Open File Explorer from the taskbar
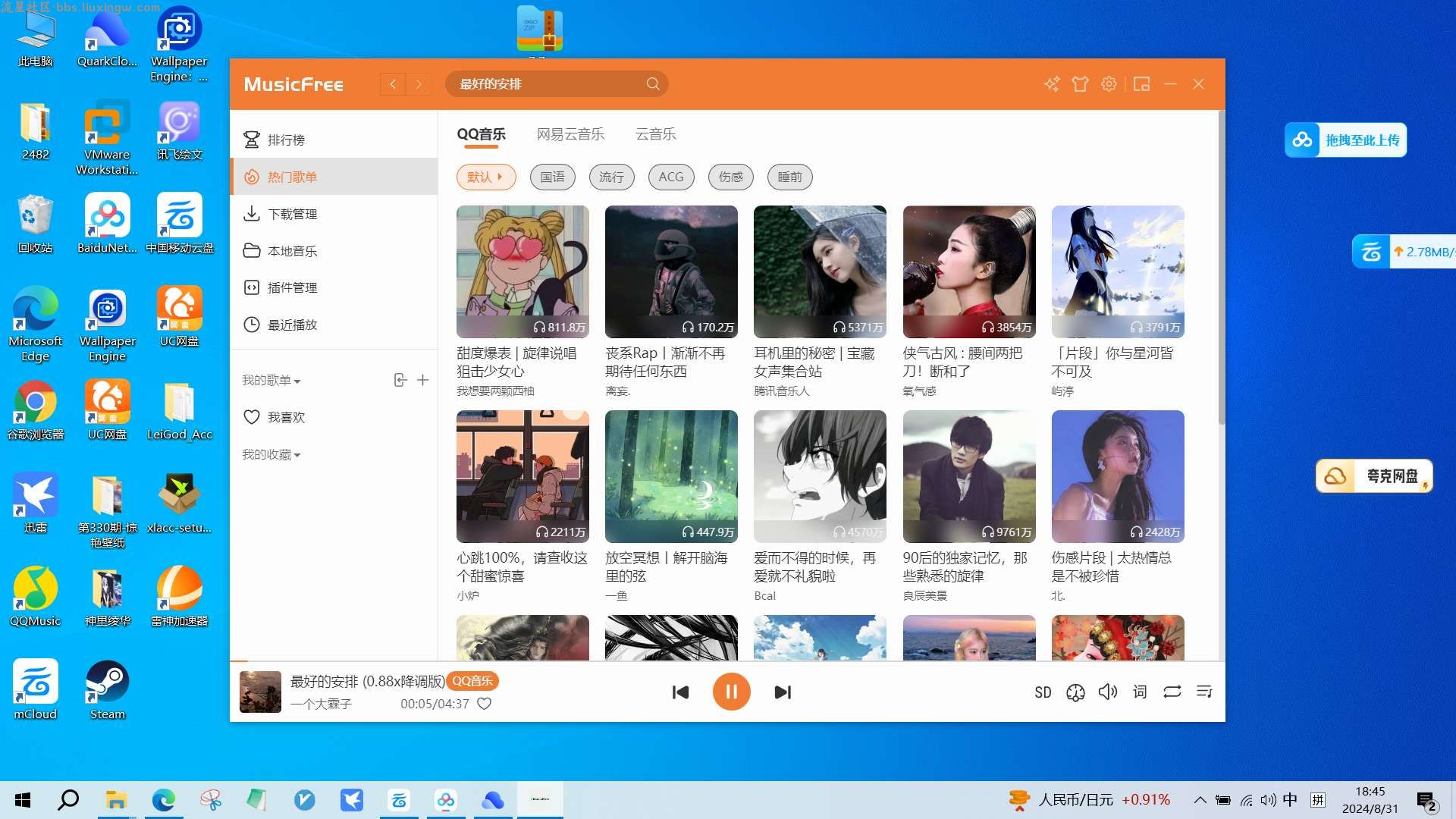The width and height of the screenshot is (1456, 819). point(116,800)
